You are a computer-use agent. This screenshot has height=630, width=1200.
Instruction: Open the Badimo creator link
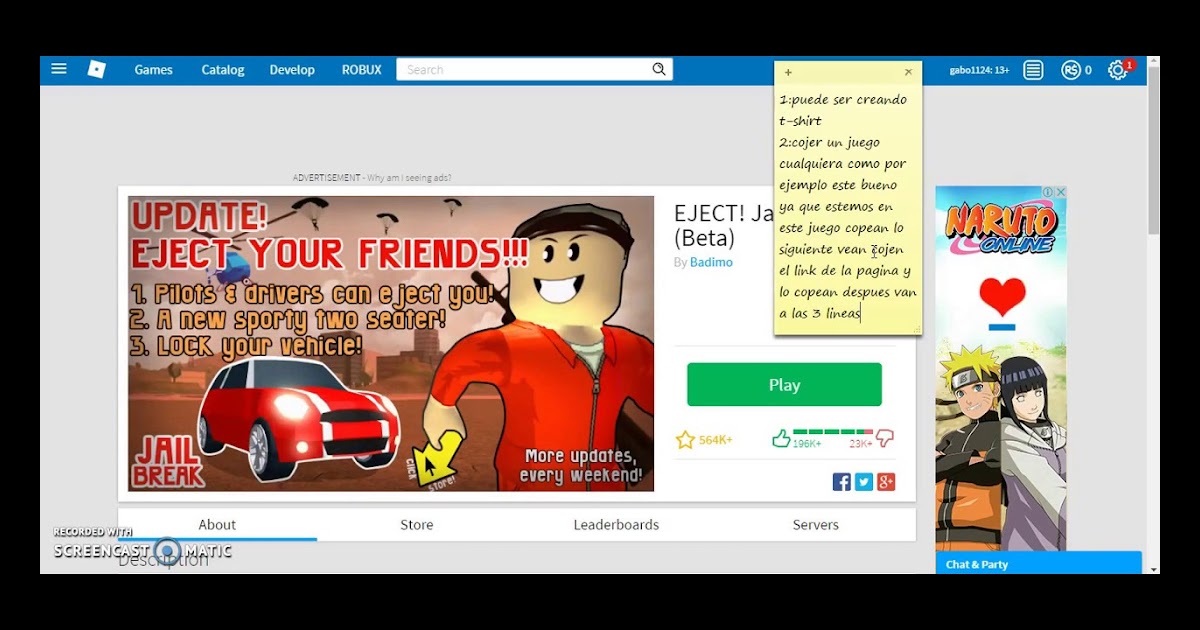click(x=711, y=262)
